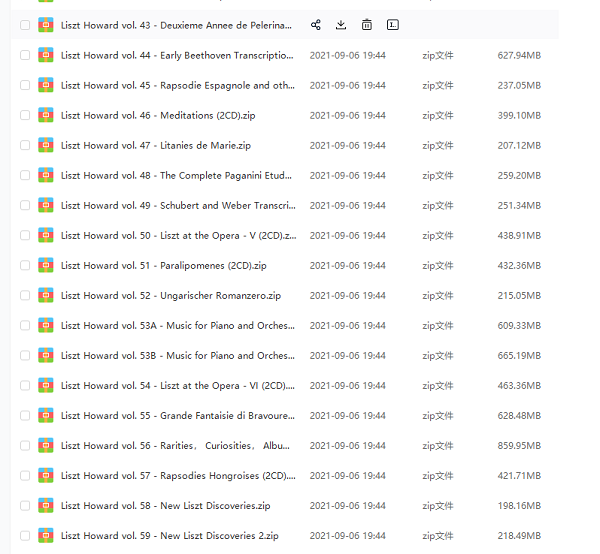The image size is (600, 554).
Task: Click zip icon of vol. 59
Action: pos(46,536)
